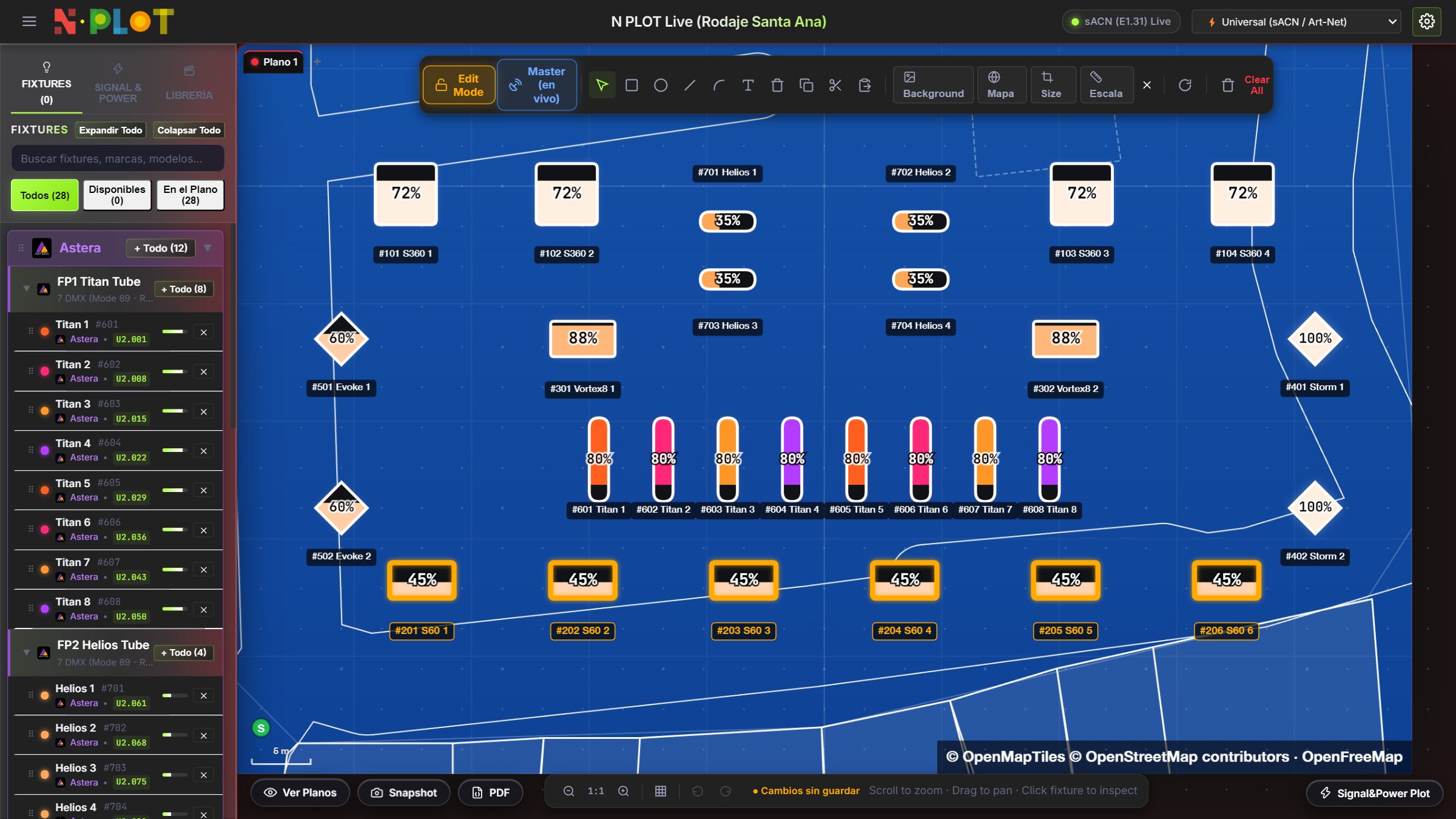Open Signal&Power Plot button

click(x=1375, y=793)
